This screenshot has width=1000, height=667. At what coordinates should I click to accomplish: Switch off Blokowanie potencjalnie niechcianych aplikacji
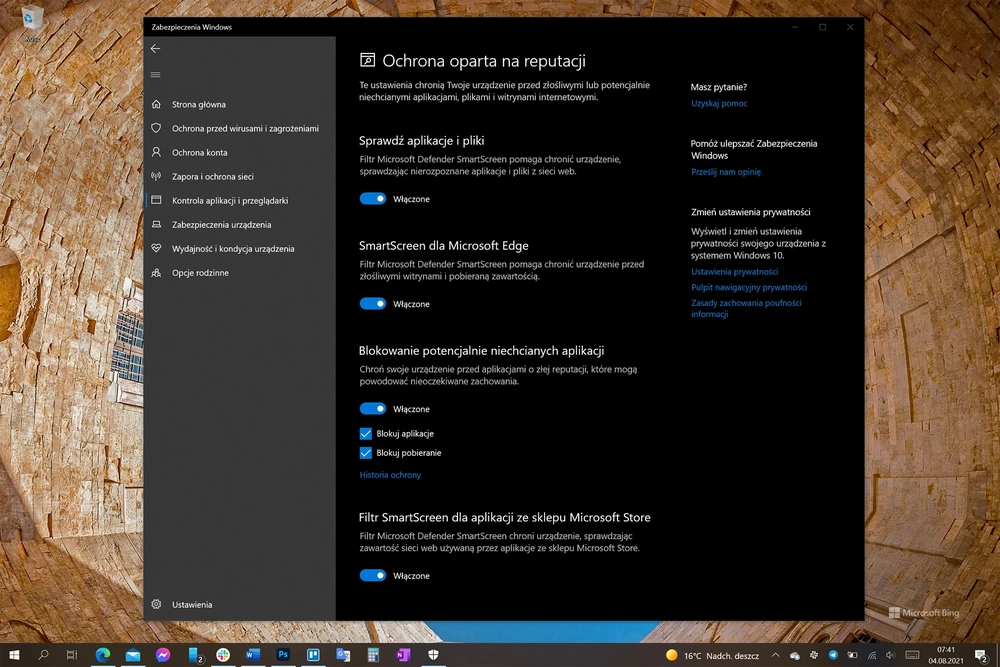372,409
